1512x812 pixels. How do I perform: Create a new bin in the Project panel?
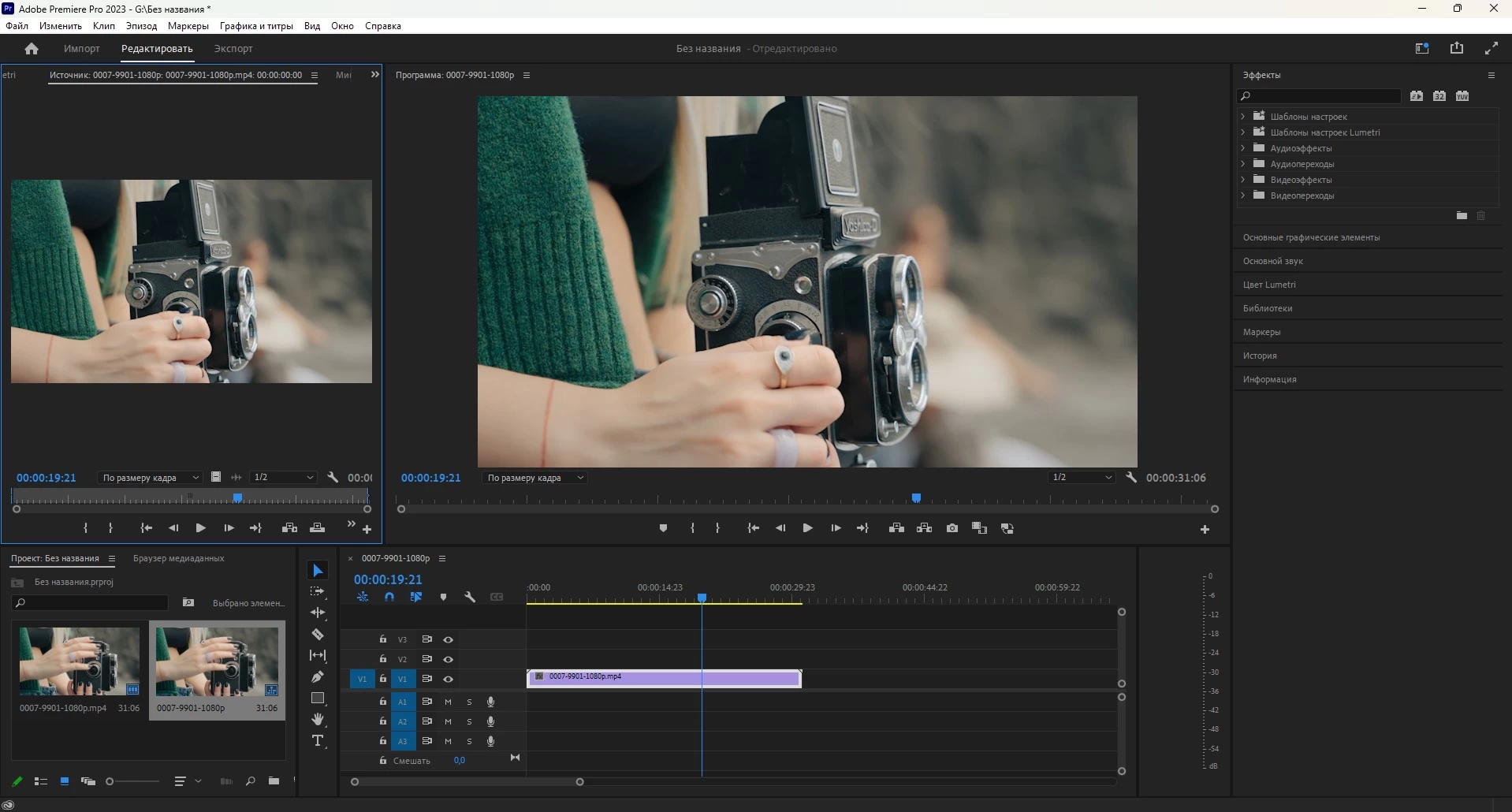(x=274, y=781)
